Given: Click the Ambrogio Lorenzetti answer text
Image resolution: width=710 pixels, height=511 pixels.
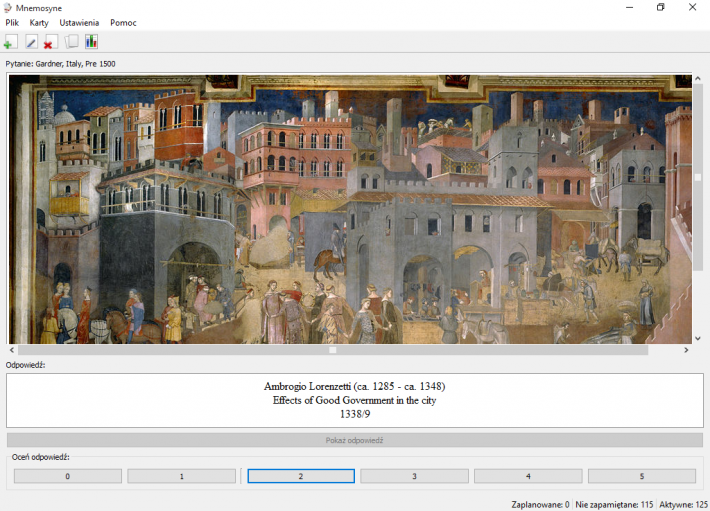Looking at the screenshot, I should 355,386.
